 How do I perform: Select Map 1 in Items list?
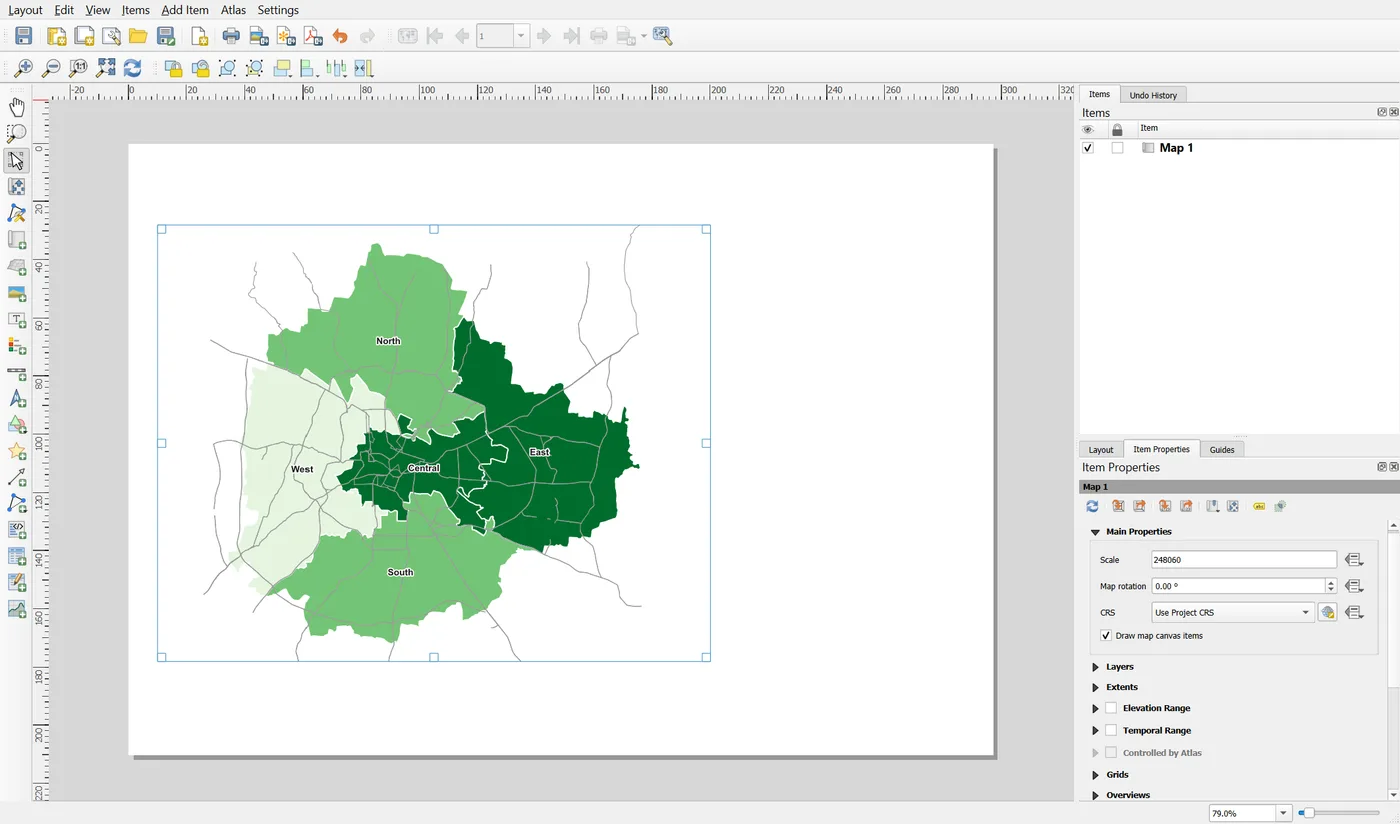click(x=1176, y=148)
